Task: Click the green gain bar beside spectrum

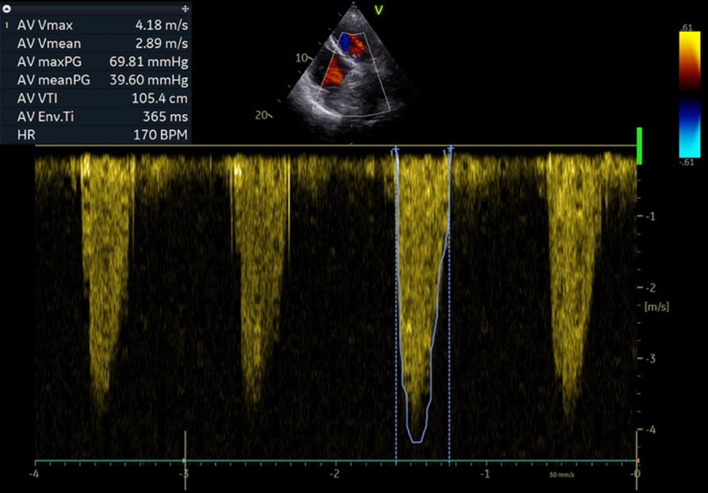Action: 639,146
